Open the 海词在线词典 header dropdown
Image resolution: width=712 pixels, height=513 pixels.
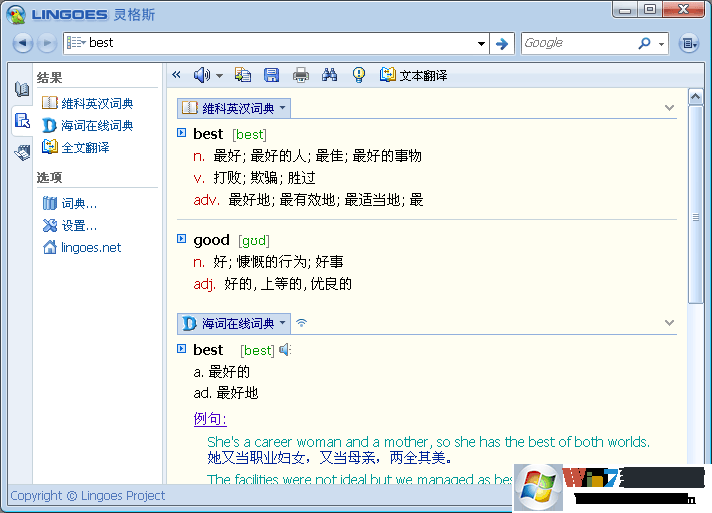[283, 323]
